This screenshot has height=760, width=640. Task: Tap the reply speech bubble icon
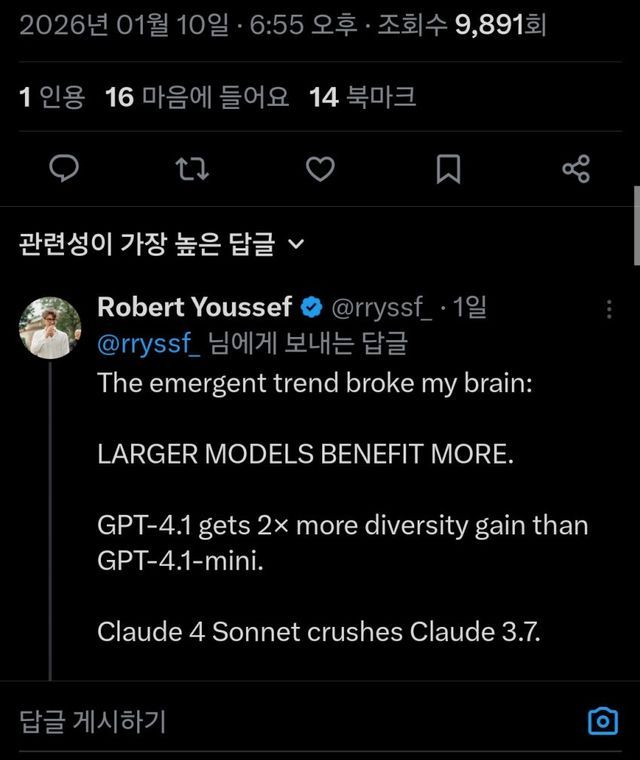click(x=64, y=169)
